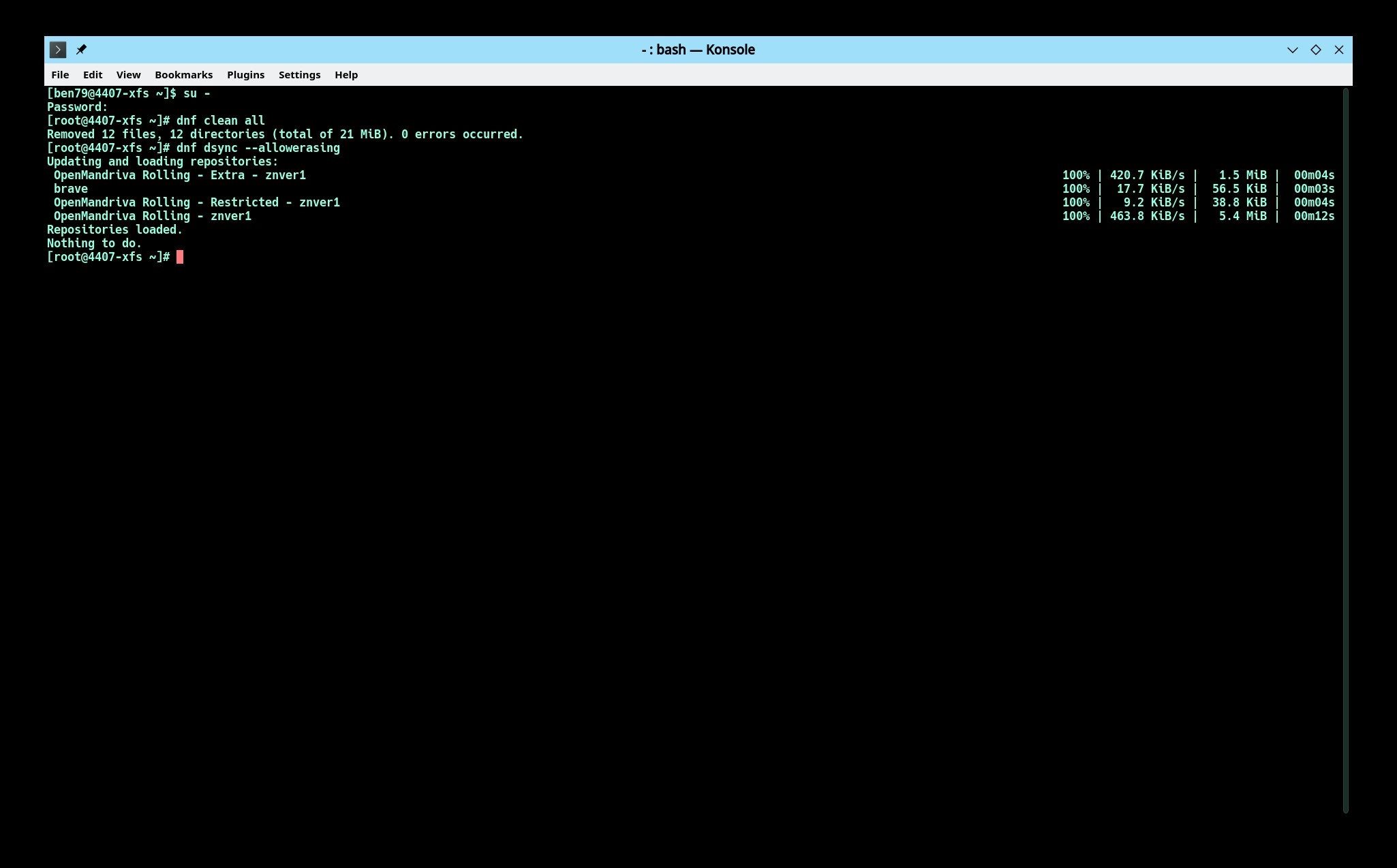Open the Bookmarks menu
The height and width of the screenshot is (868, 1397).
183,75
